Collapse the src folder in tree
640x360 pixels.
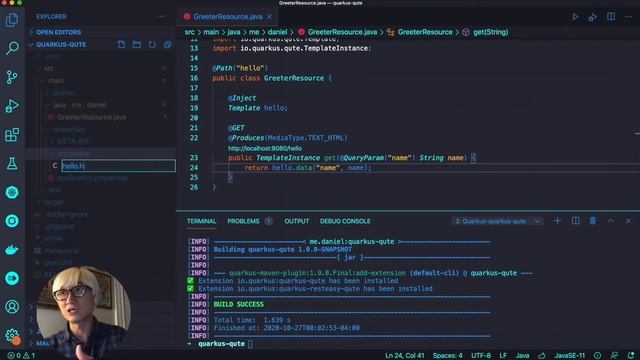click(49, 69)
